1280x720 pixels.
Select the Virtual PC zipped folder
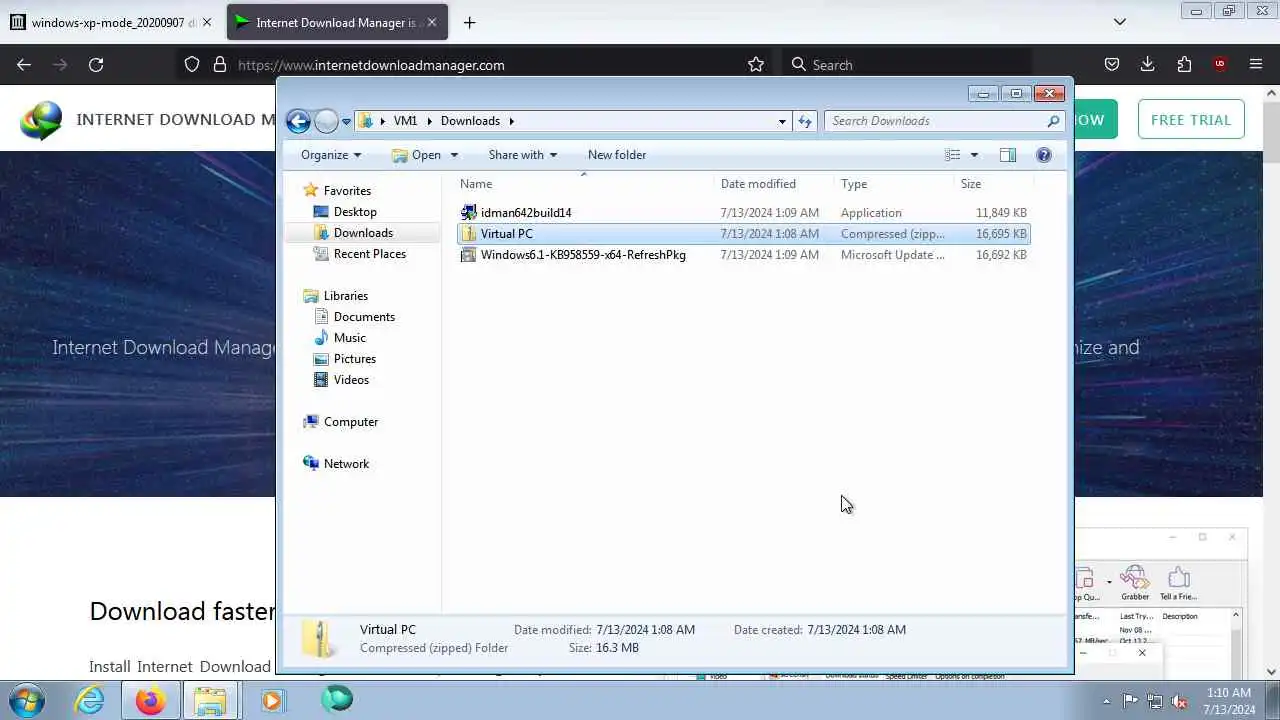[743, 234]
